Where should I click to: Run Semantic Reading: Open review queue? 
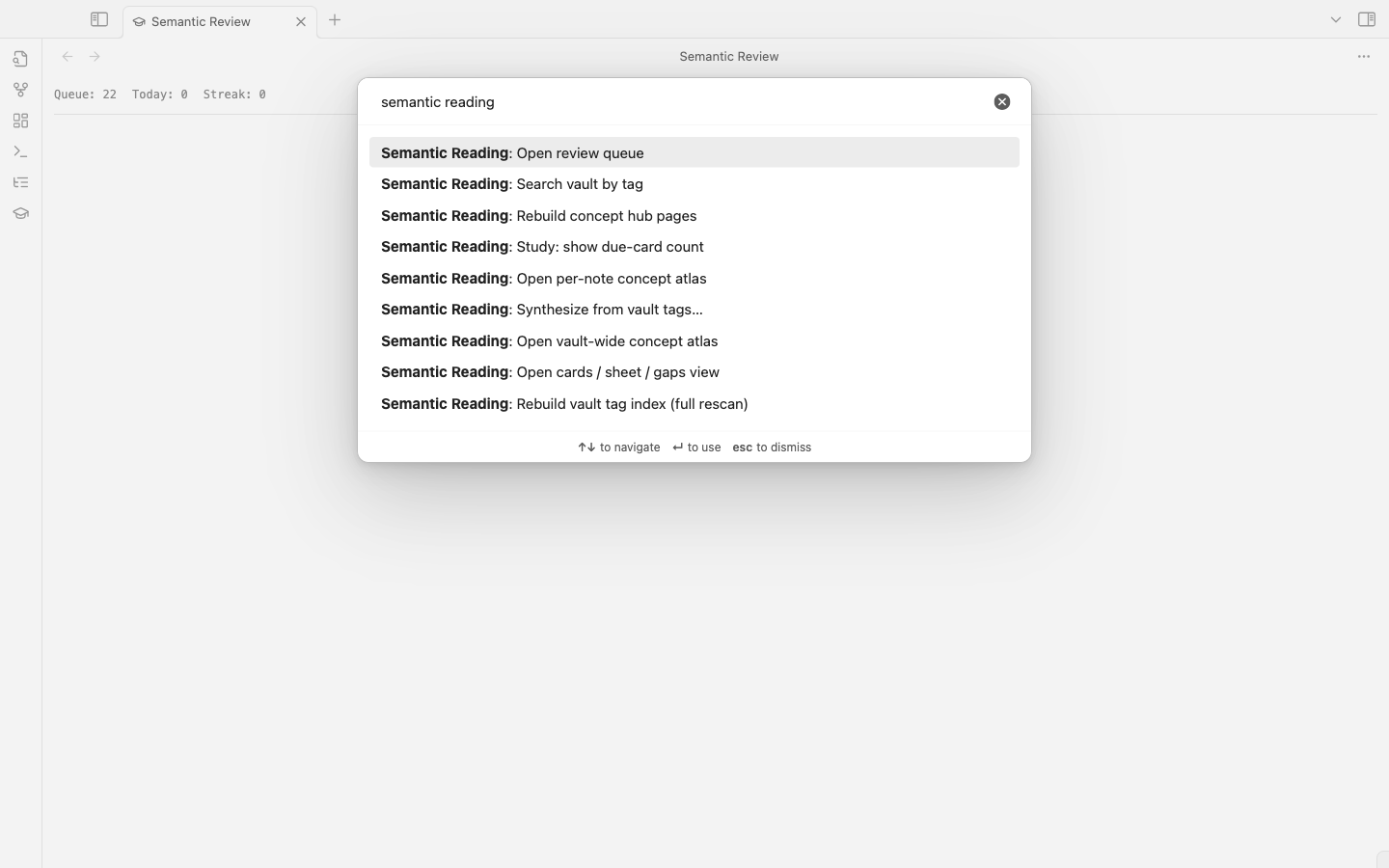click(694, 152)
